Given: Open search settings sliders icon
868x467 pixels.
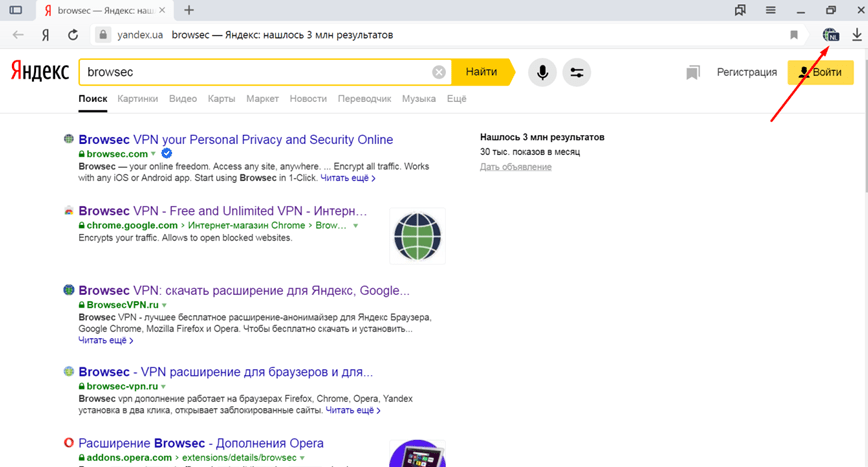Looking at the screenshot, I should tap(576, 73).
